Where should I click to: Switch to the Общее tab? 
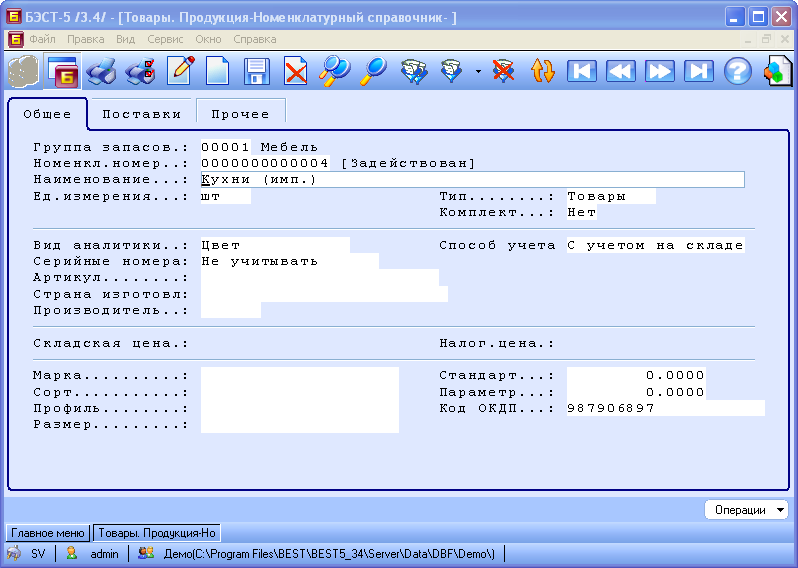[47, 114]
